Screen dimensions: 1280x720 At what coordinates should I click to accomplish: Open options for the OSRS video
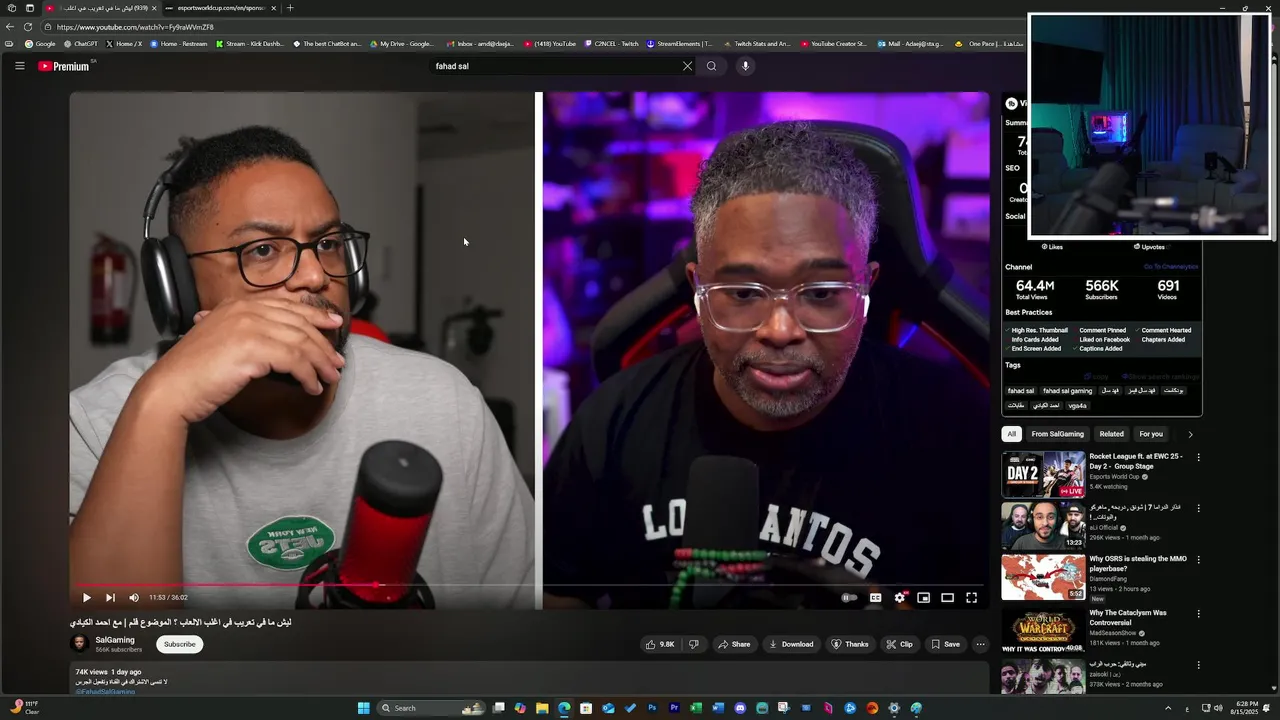pos(1198,560)
